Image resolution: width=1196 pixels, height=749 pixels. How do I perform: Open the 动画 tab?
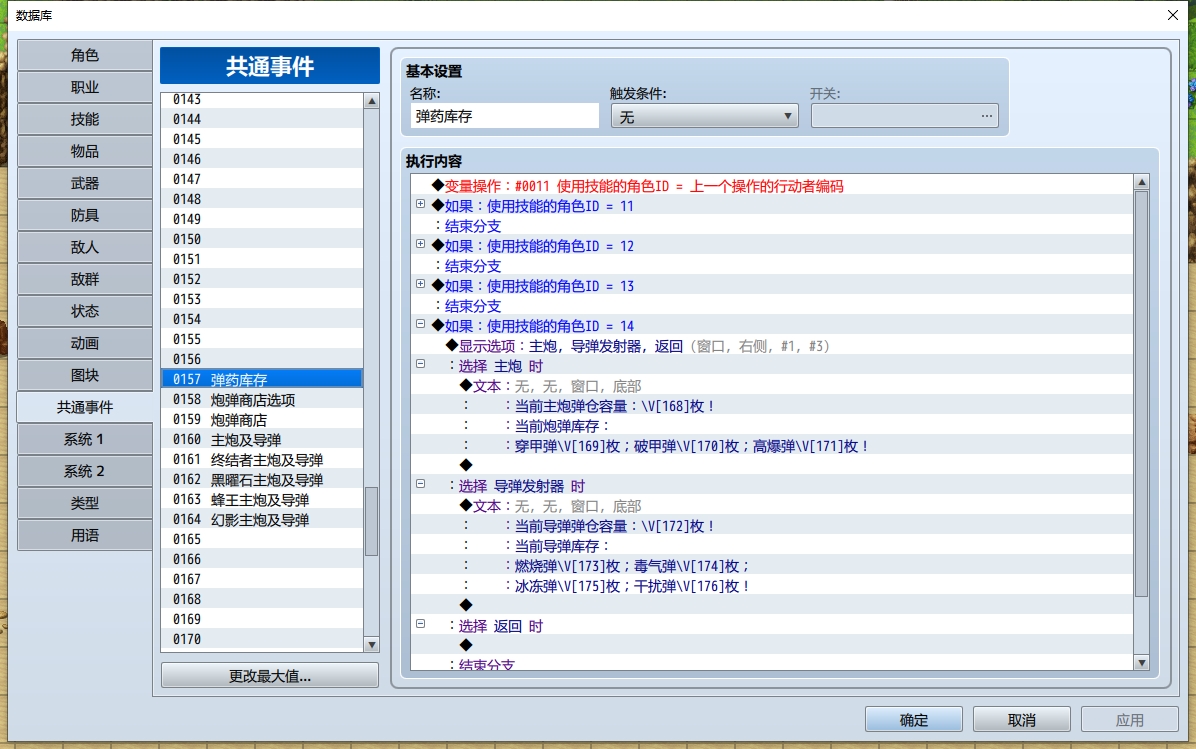click(x=85, y=344)
